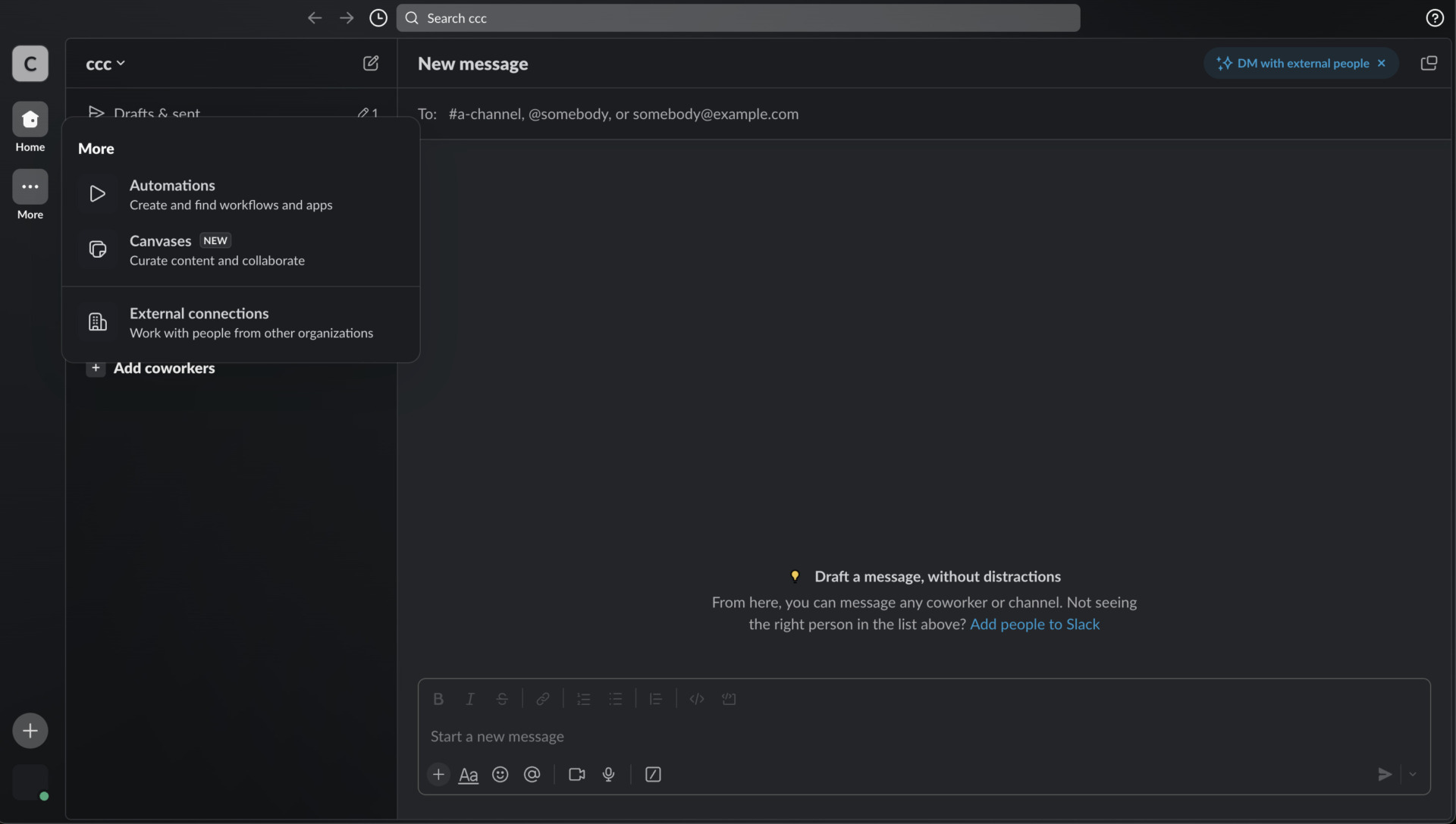Open the CCC workspace menu
Screen dimensions: 1456x824
[105, 64]
